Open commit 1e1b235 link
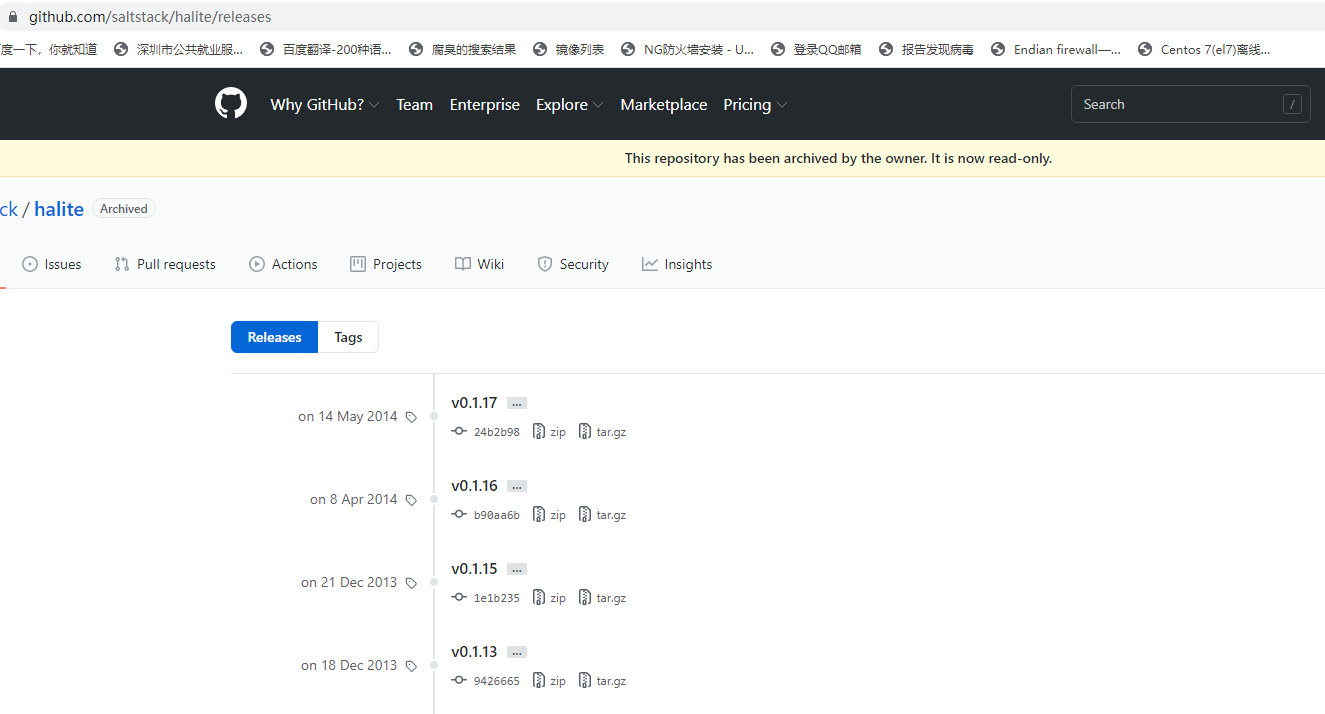The image size is (1325, 714). [x=497, y=598]
